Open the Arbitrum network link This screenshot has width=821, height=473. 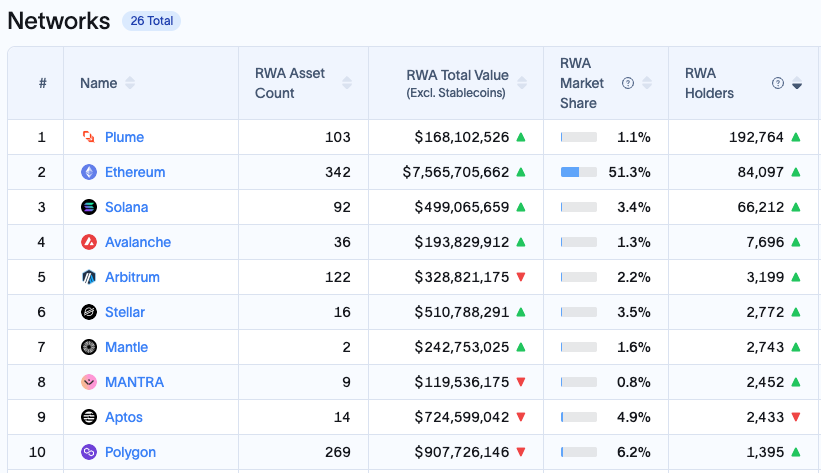point(132,277)
